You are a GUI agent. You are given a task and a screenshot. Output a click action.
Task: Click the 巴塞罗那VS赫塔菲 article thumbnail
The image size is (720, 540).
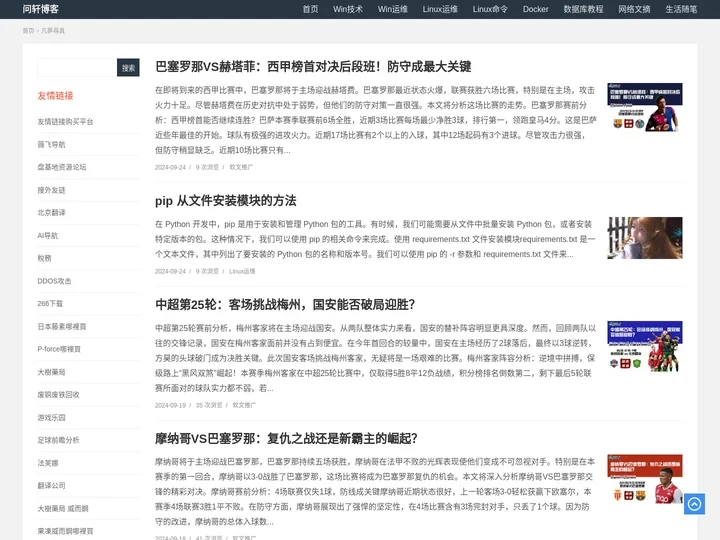(x=645, y=107)
